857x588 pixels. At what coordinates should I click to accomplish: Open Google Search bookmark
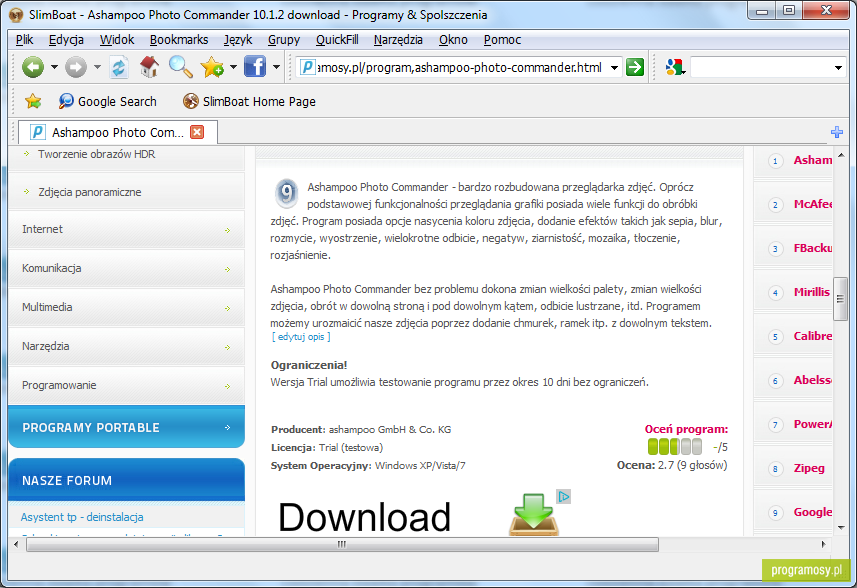[x=108, y=101]
